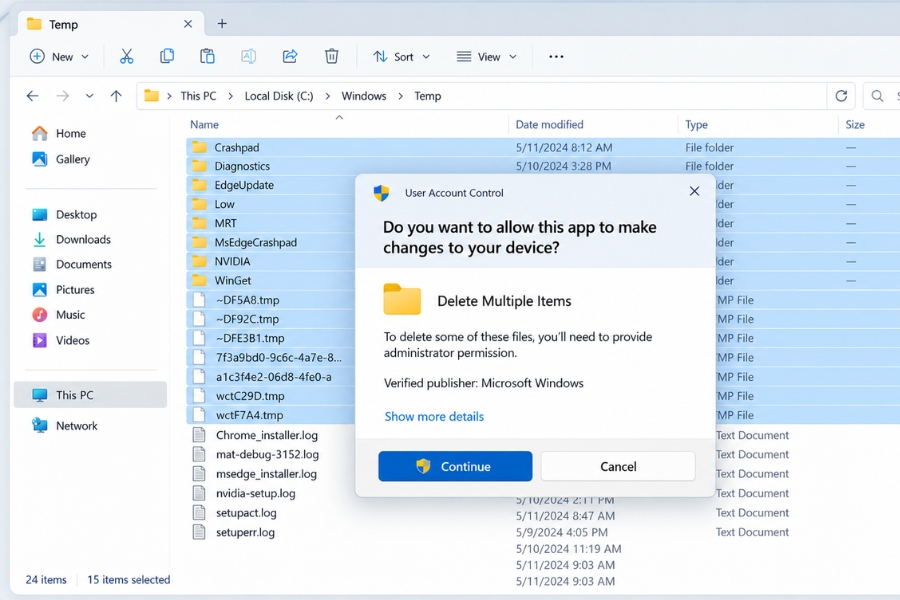This screenshot has width=900, height=600.
Task: Open the See more ellipsis menu
Action: [556, 56]
